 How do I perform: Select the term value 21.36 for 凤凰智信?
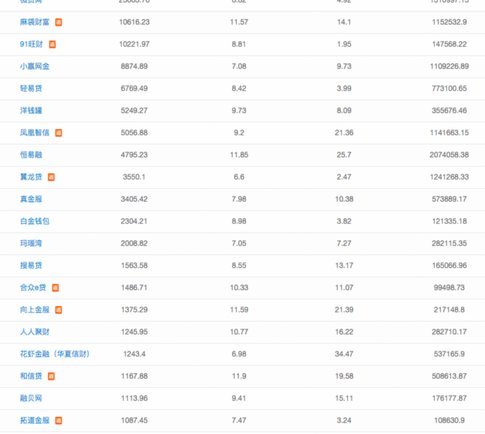(x=344, y=133)
